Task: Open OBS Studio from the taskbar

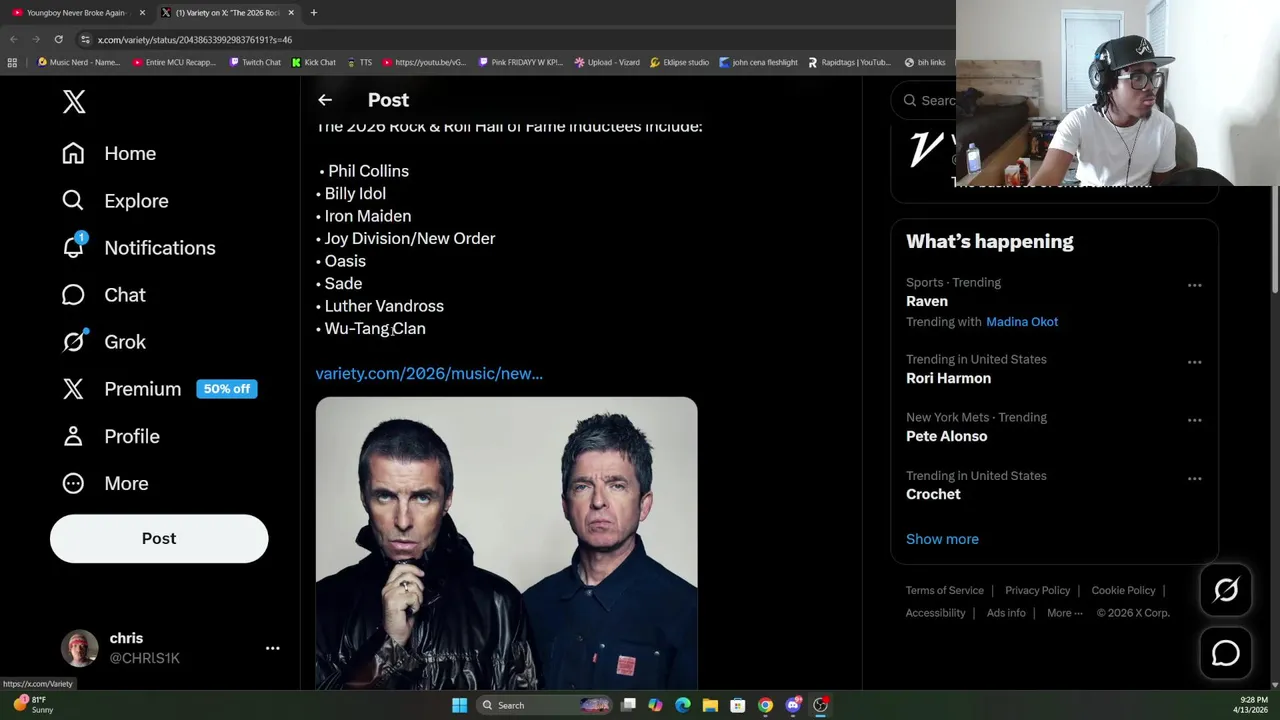Action: coord(820,705)
